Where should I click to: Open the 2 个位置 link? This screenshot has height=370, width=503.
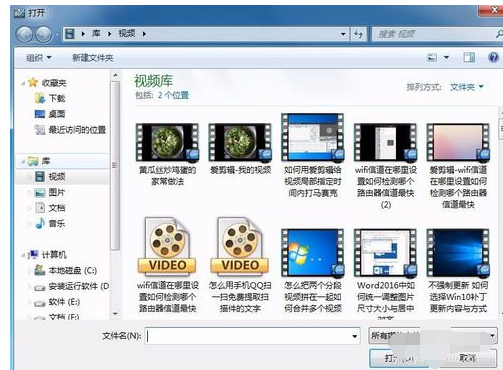coord(173,95)
